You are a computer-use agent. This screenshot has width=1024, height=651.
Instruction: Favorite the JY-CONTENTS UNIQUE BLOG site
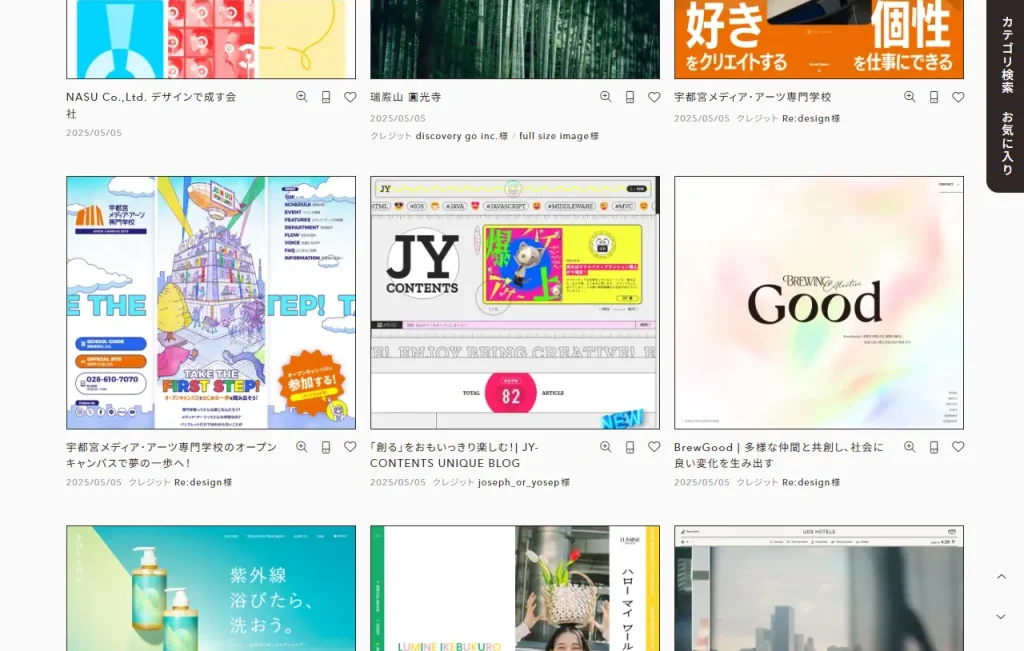[x=654, y=447]
